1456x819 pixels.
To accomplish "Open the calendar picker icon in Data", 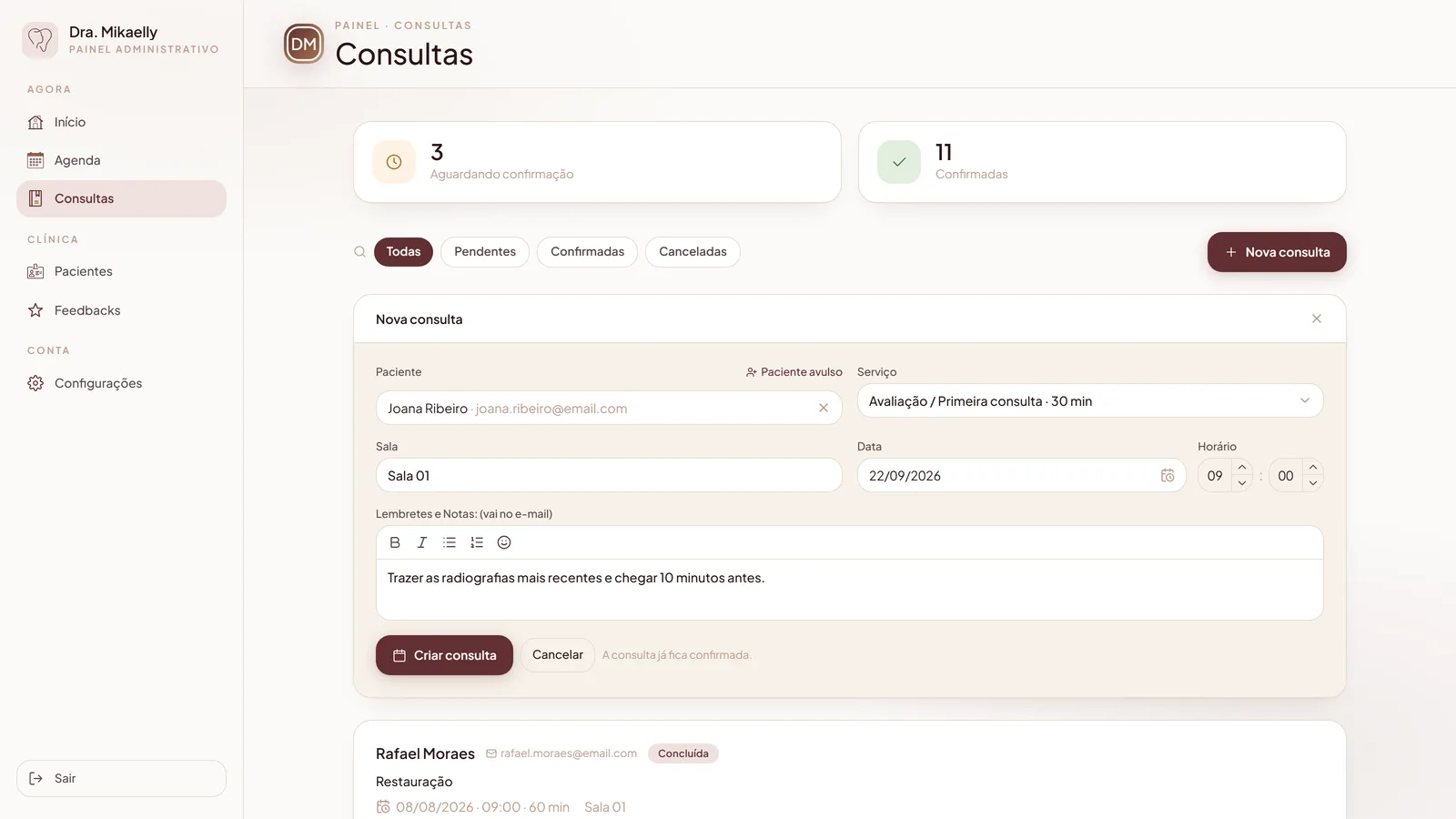I will 1168,475.
